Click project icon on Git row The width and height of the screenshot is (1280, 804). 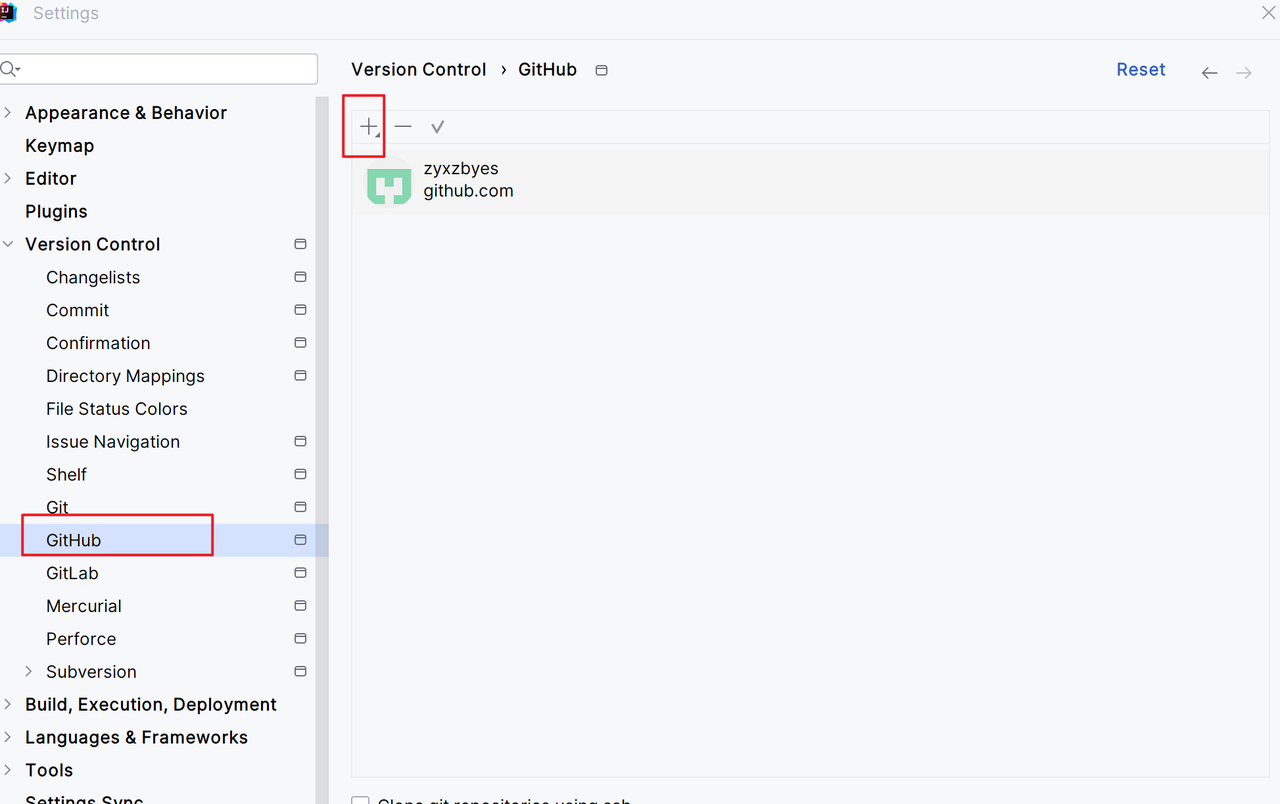(300, 507)
